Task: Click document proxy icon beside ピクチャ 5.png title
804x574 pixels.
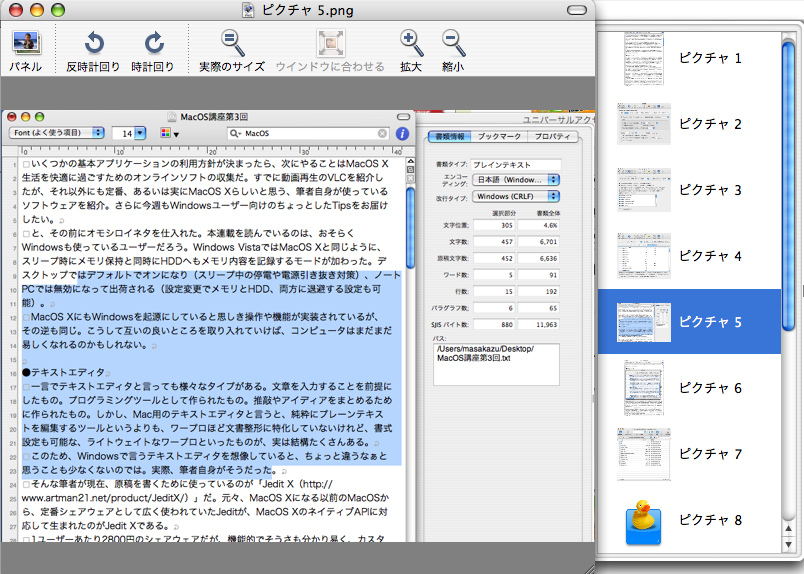Action: pos(249,10)
